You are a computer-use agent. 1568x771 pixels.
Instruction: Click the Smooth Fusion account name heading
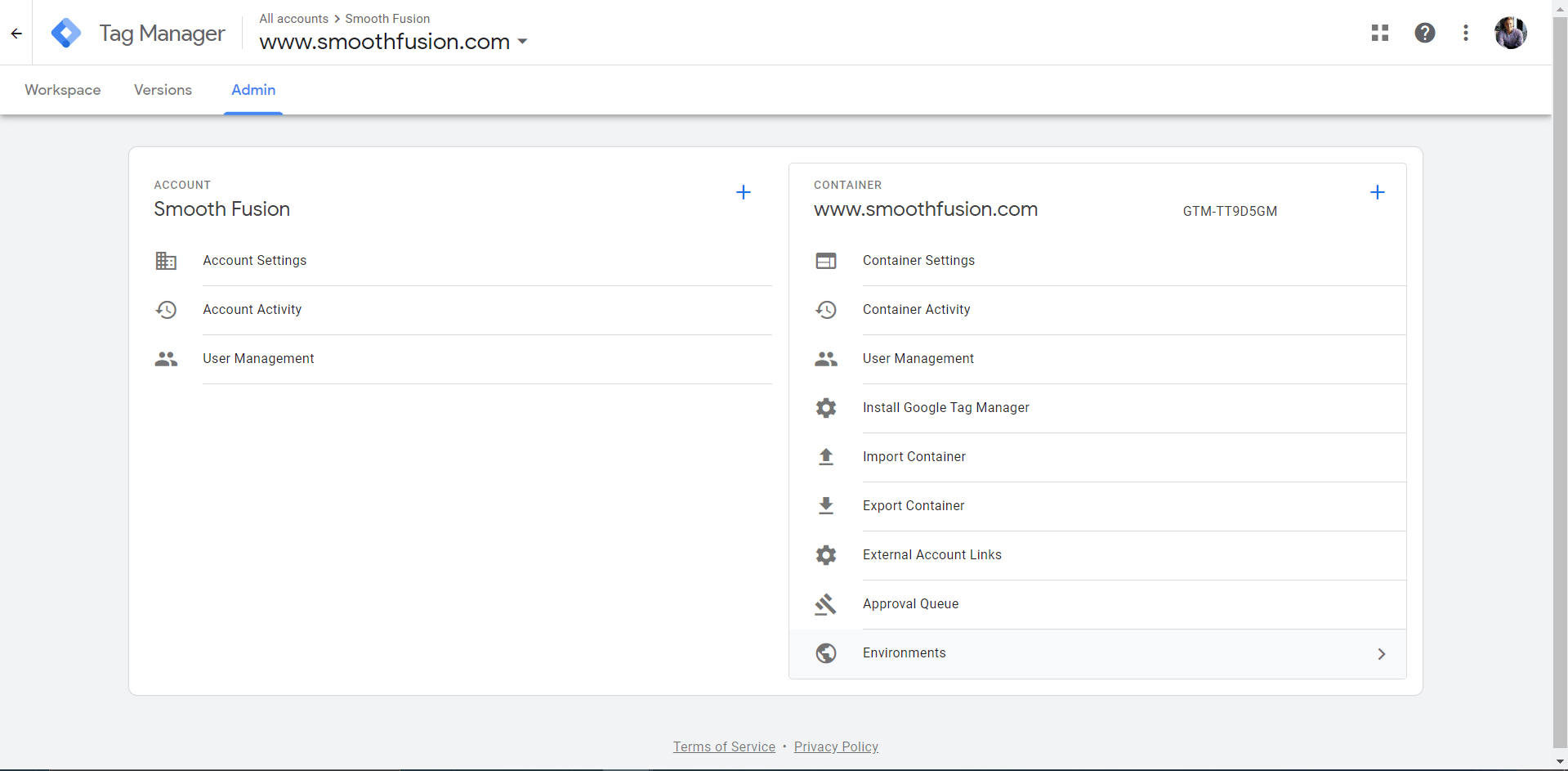click(221, 209)
